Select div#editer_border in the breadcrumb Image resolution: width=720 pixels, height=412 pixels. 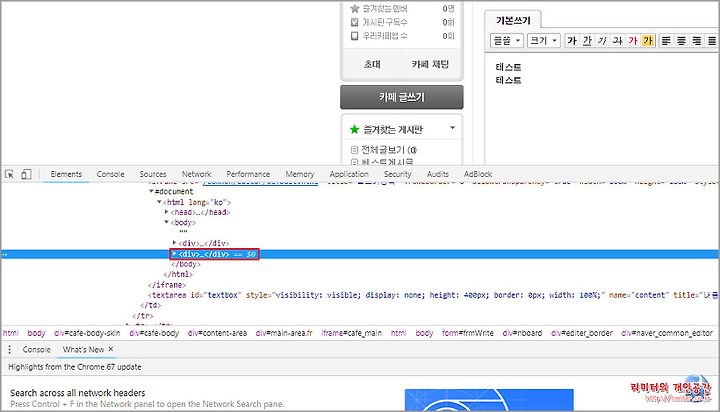[582, 333]
